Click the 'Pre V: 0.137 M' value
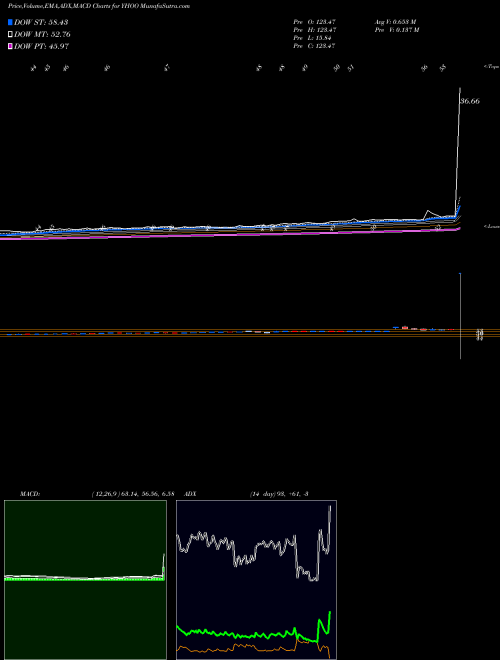This screenshot has width=500, height=660. pos(398,30)
